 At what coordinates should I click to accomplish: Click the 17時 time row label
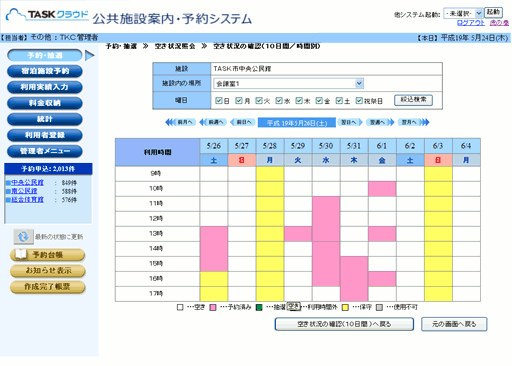click(x=157, y=294)
